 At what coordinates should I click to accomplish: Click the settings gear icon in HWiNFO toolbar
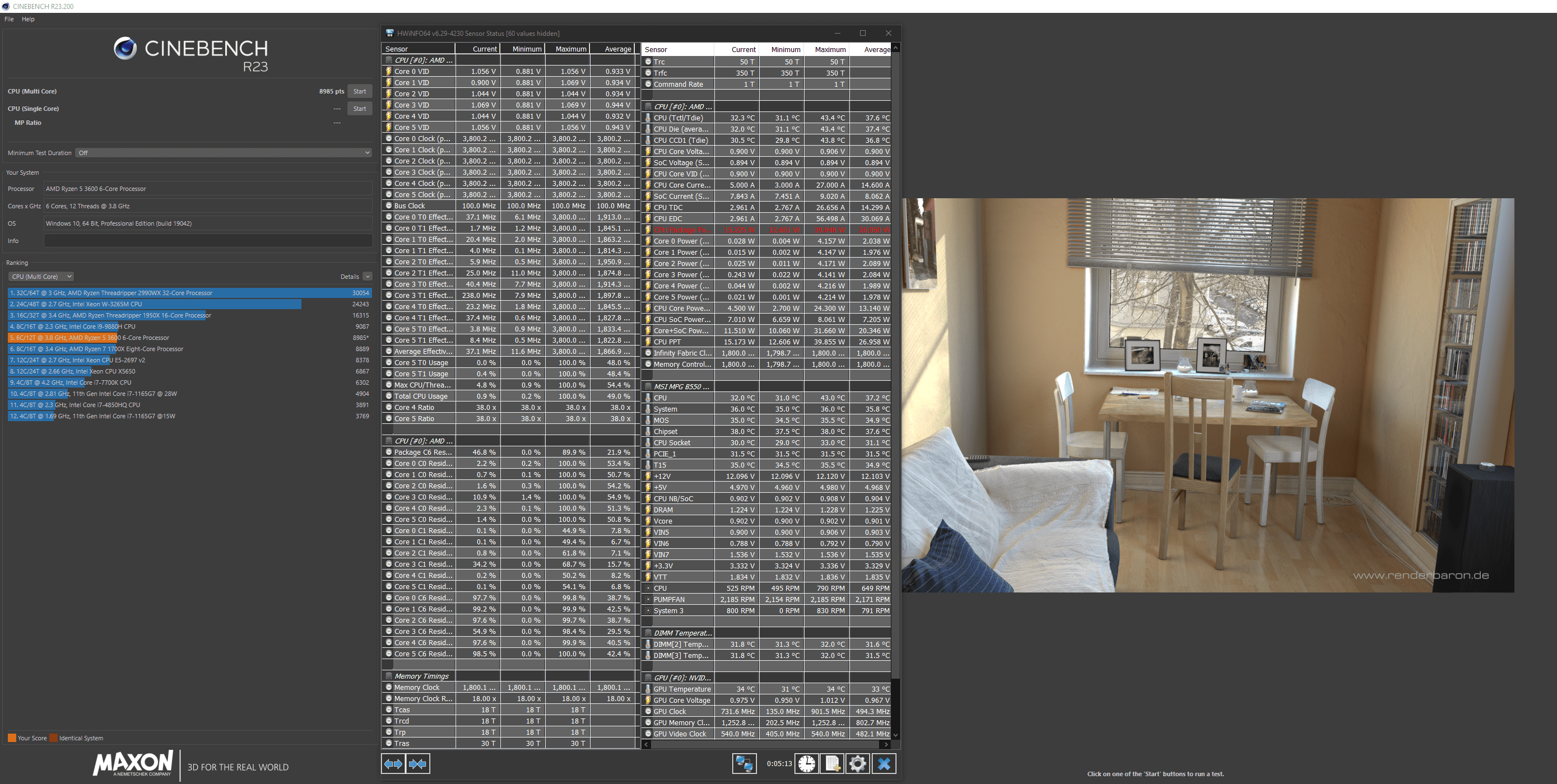856,764
